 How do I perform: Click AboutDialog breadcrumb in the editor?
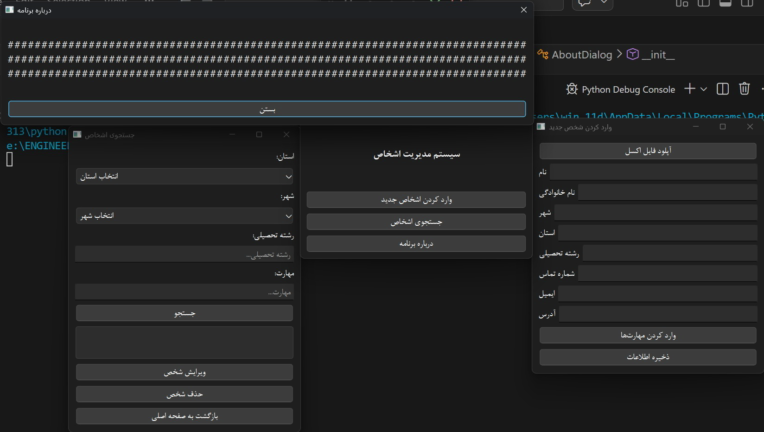click(x=581, y=55)
